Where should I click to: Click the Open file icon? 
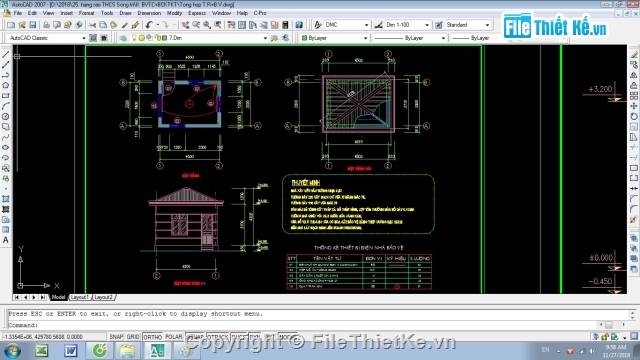click(22, 25)
